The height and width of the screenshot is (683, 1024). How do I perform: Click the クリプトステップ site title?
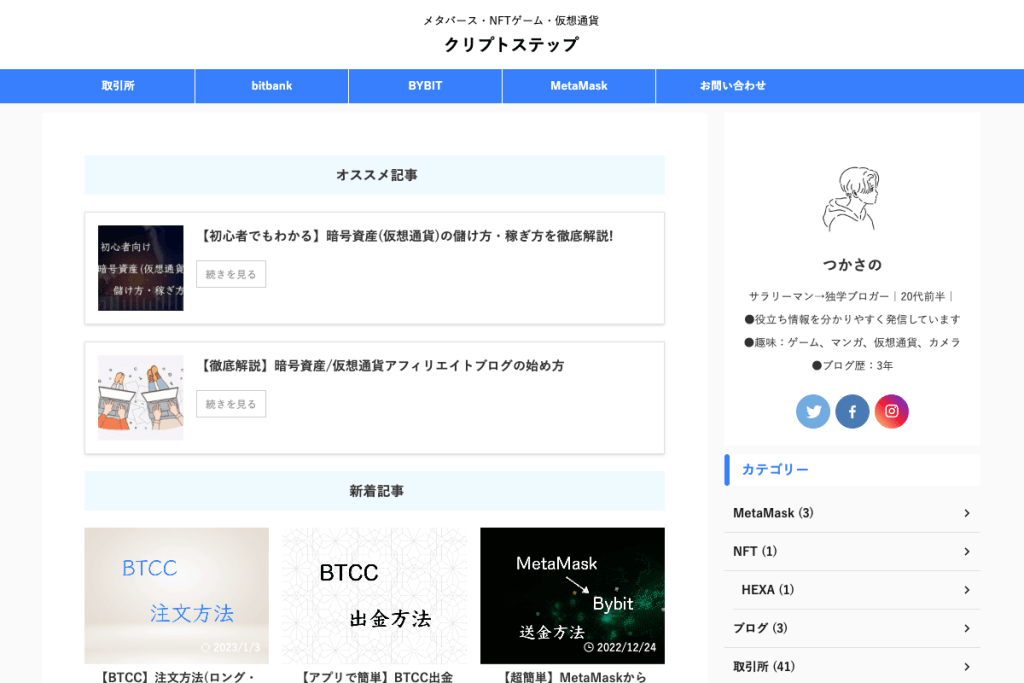512,44
